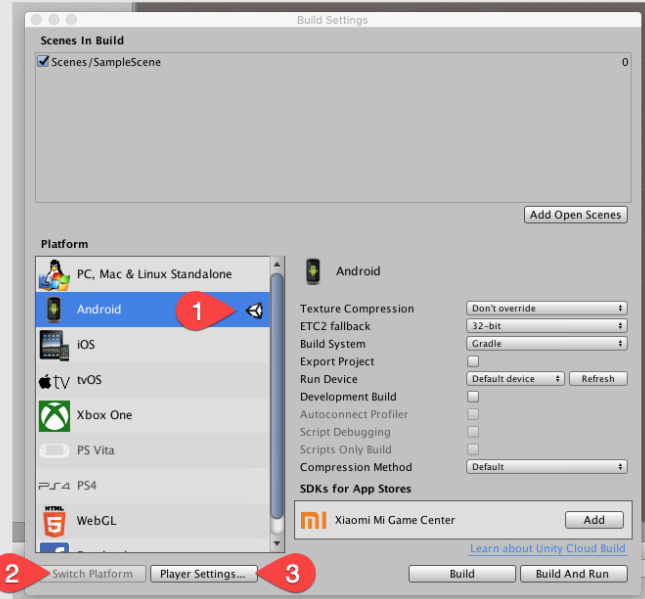Select the Xbox One platform row
Viewport: 645px width, 599px height.
[153, 416]
